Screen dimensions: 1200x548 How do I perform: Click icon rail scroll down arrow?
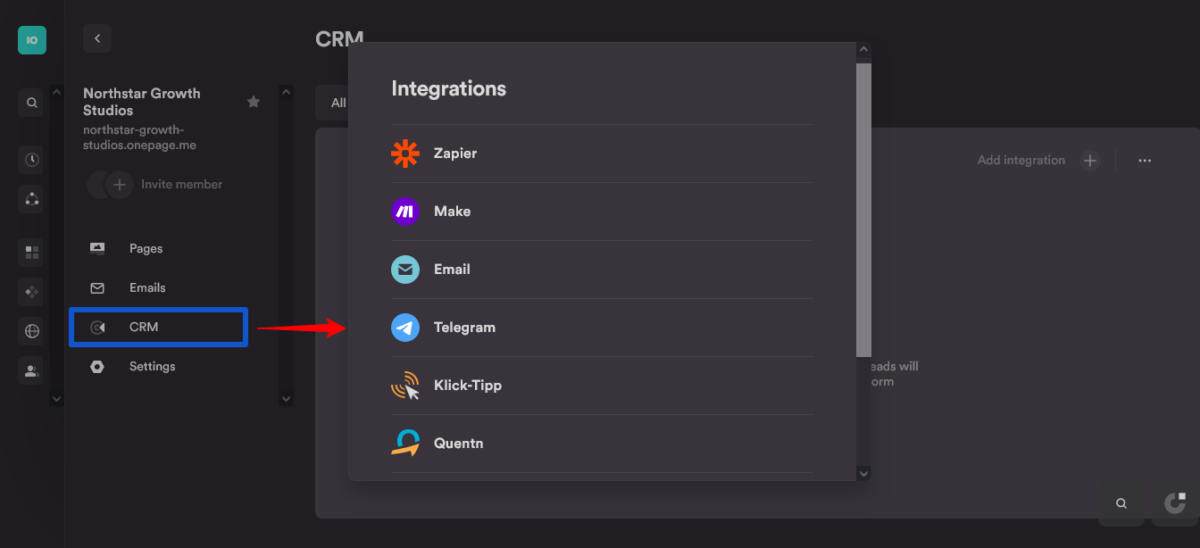(56, 398)
